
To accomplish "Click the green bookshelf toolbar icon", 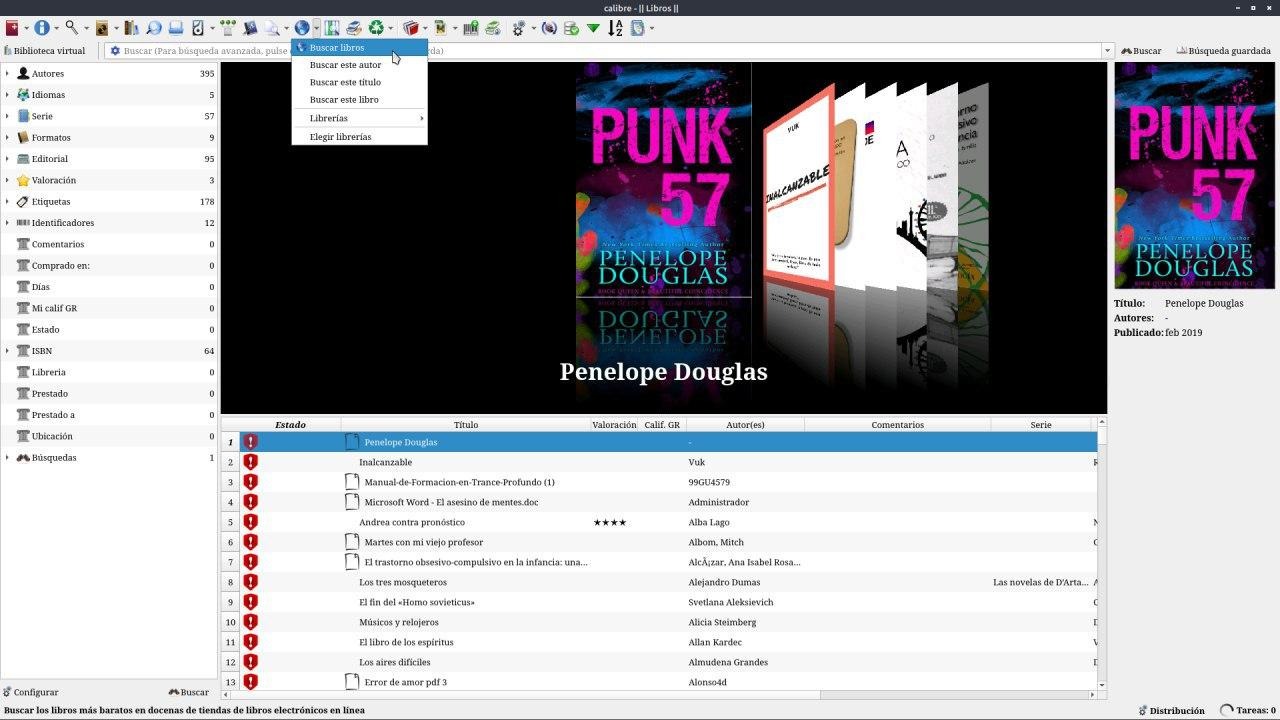I will (x=332, y=28).
